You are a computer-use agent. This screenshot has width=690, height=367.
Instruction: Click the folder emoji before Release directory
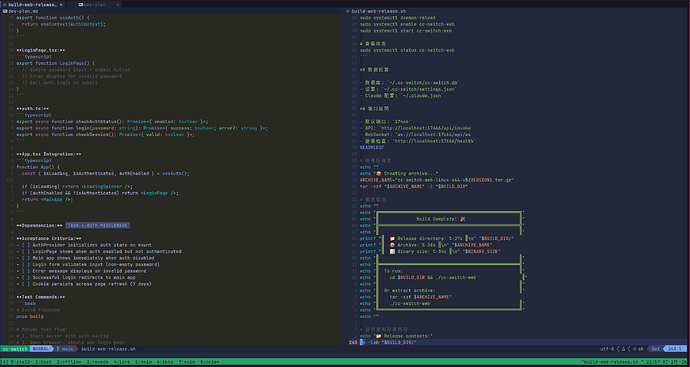392,239
